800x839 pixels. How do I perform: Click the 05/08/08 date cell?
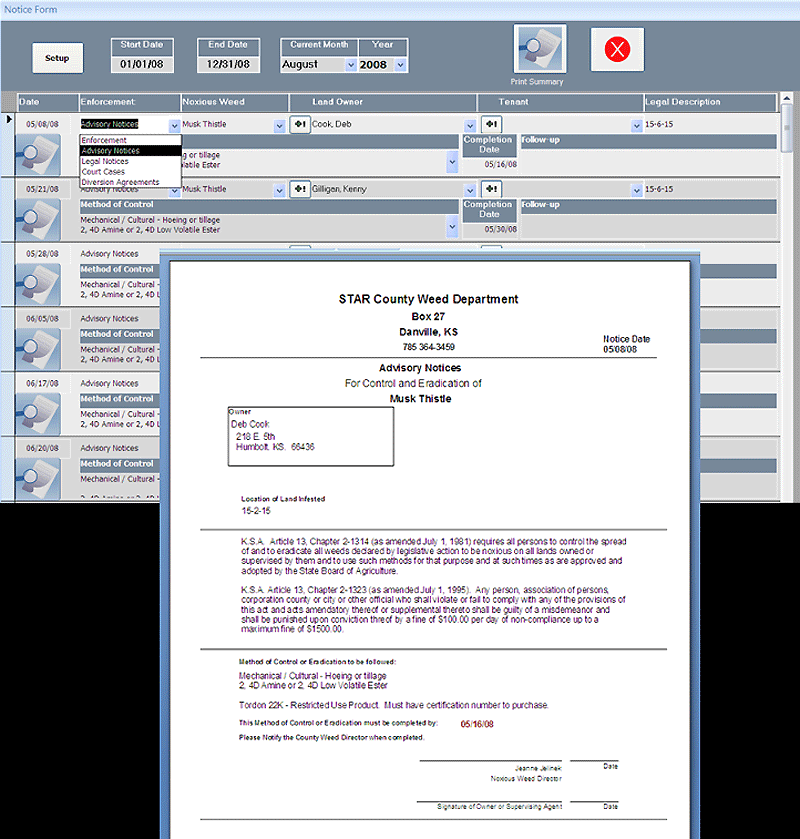(x=42, y=124)
